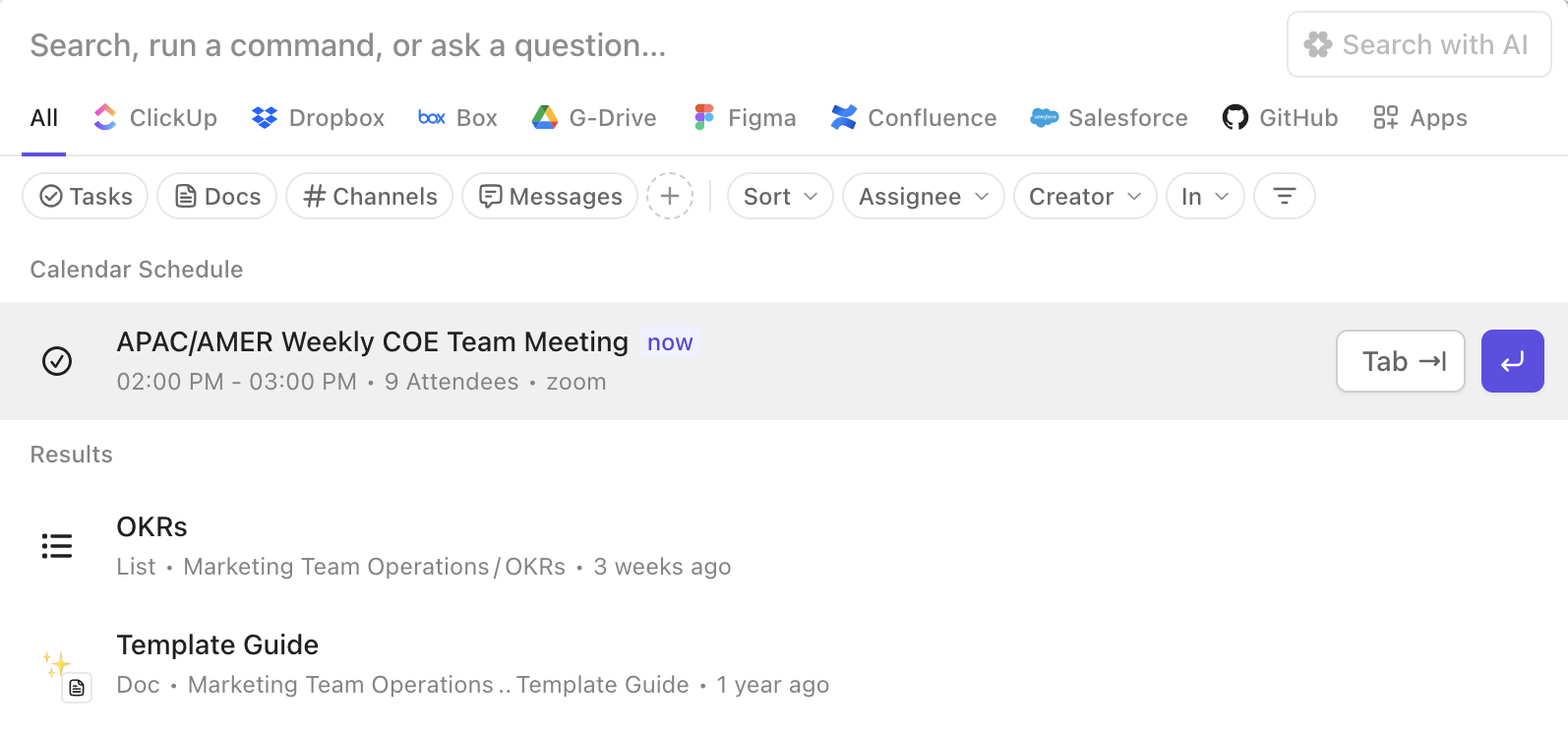Open the Apps tab
The height and width of the screenshot is (732, 1568).
[x=1419, y=118]
